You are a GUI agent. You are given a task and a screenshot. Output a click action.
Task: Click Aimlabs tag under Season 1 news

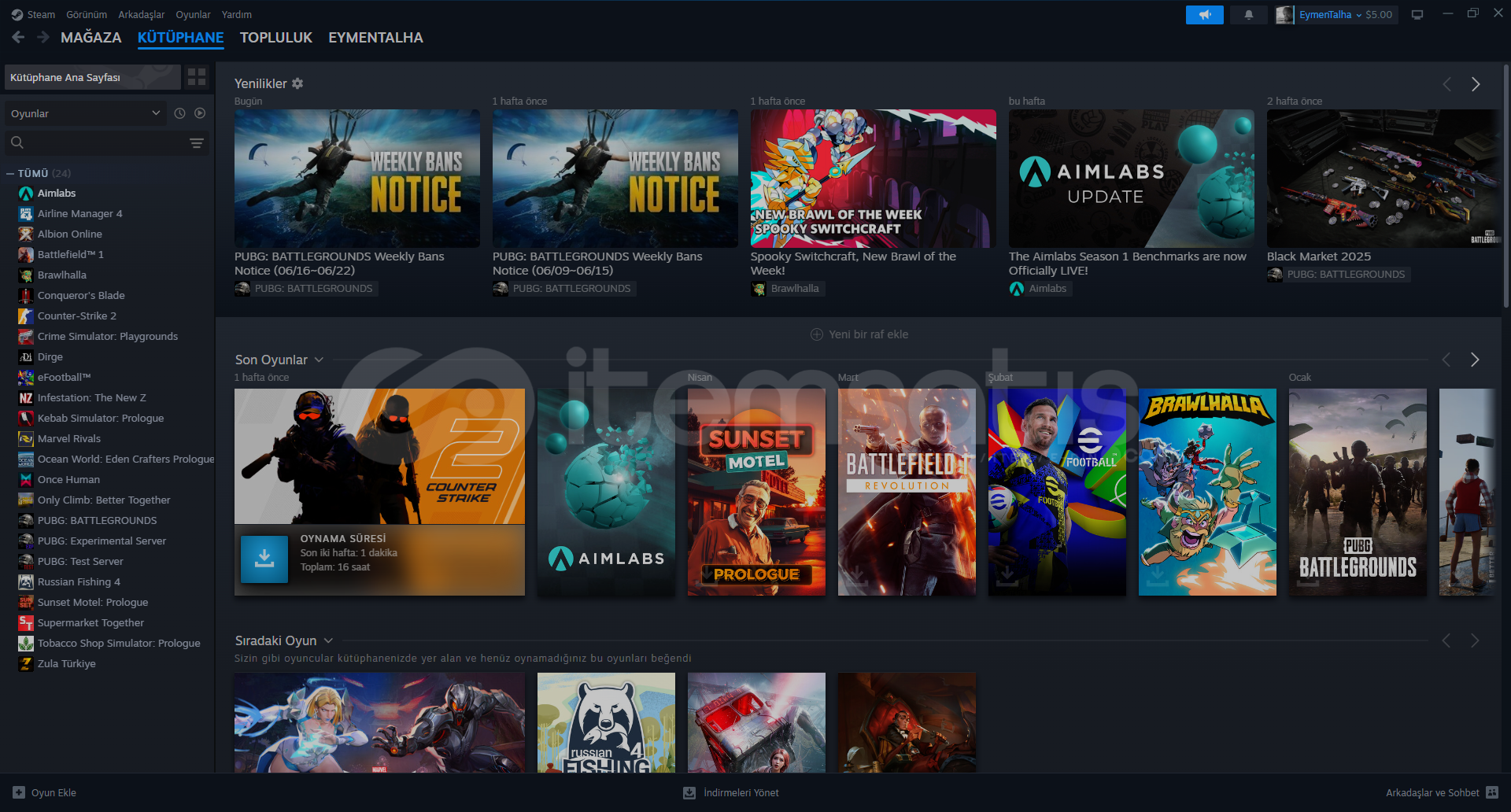coord(1040,289)
